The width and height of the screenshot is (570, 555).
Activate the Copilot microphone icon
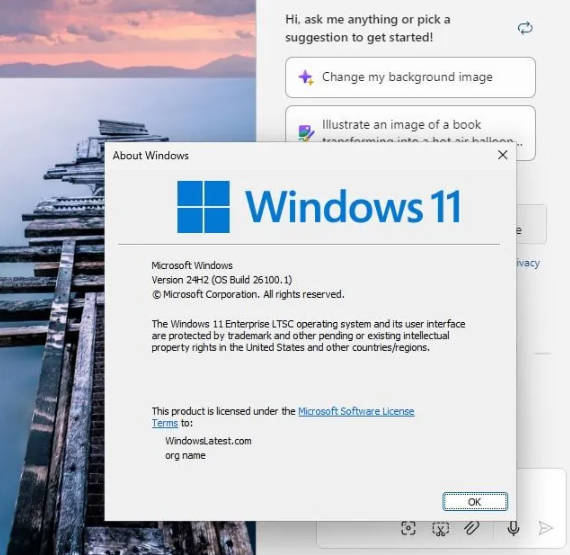[x=513, y=528]
